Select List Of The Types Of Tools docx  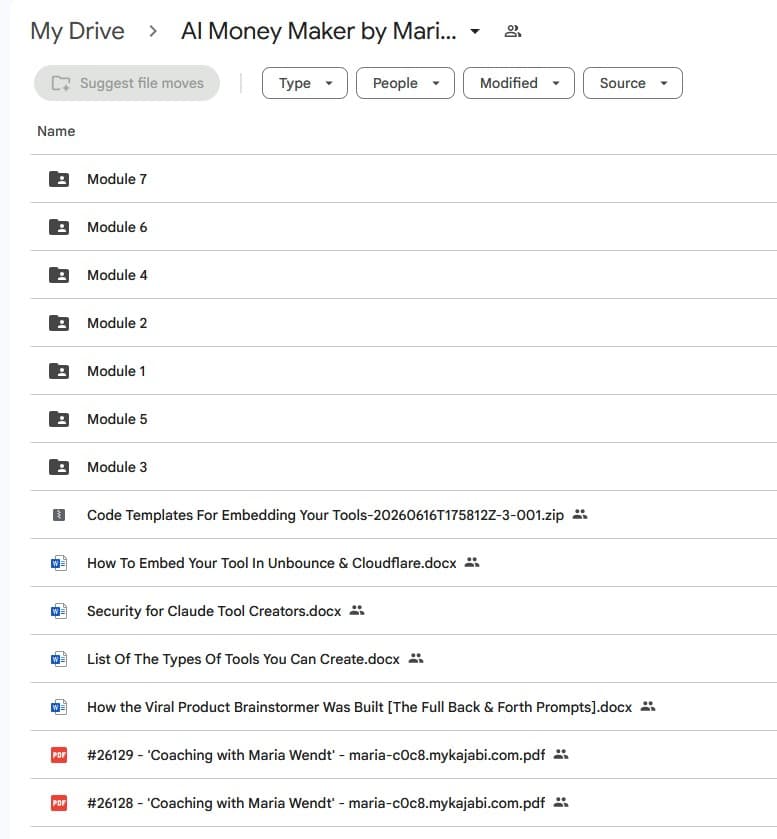[x=243, y=659]
